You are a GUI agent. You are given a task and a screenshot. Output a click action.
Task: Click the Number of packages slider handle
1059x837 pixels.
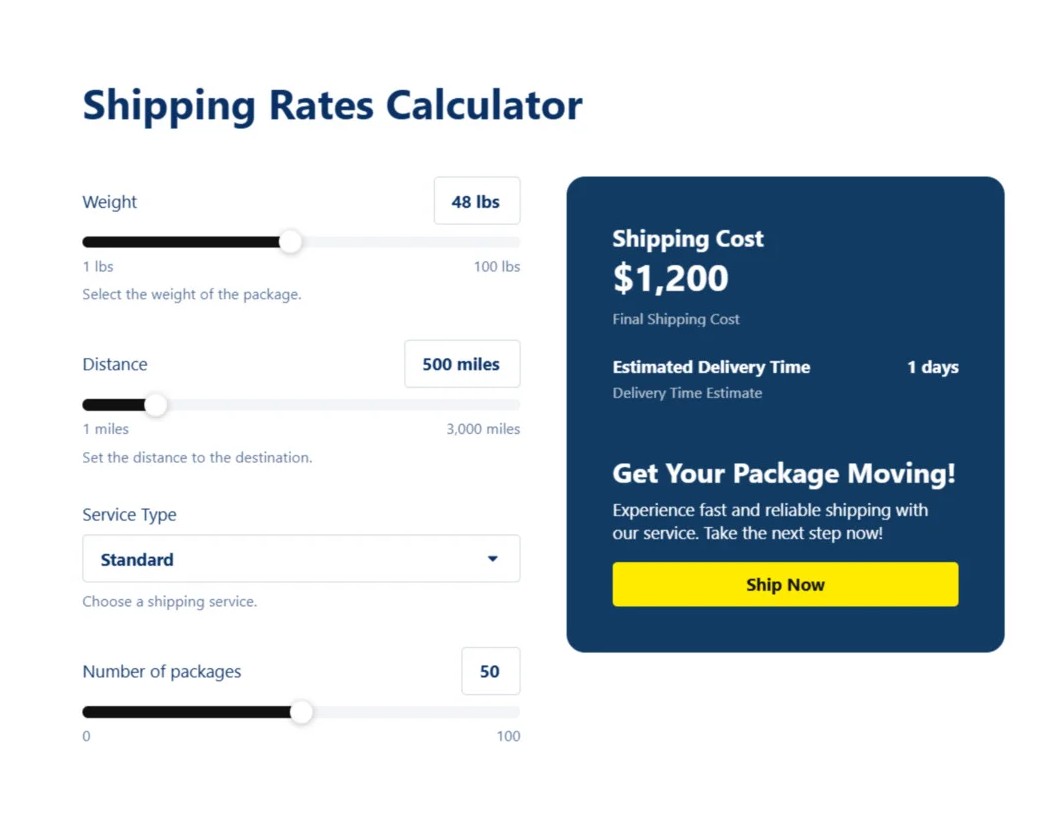click(301, 712)
